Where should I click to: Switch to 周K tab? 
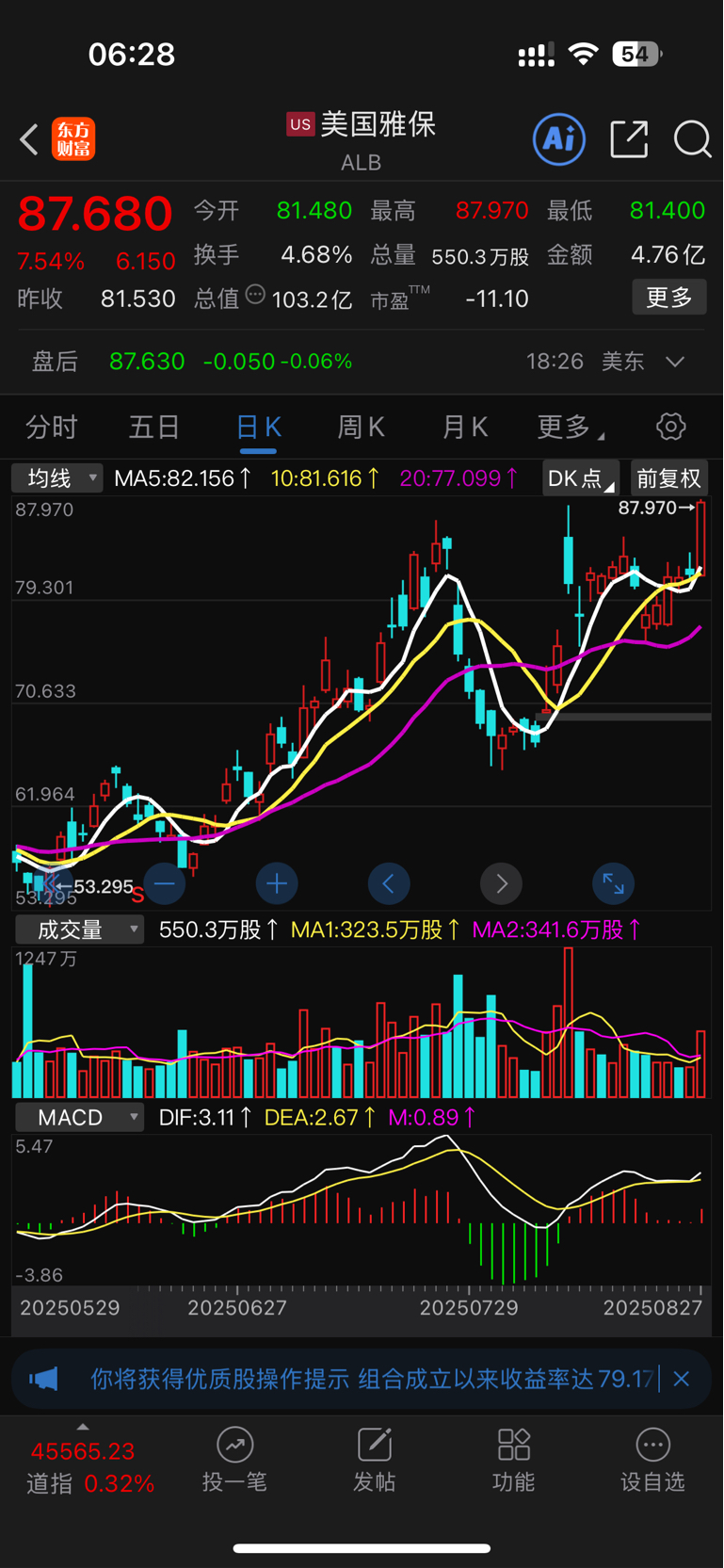pyautogui.click(x=362, y=428)
